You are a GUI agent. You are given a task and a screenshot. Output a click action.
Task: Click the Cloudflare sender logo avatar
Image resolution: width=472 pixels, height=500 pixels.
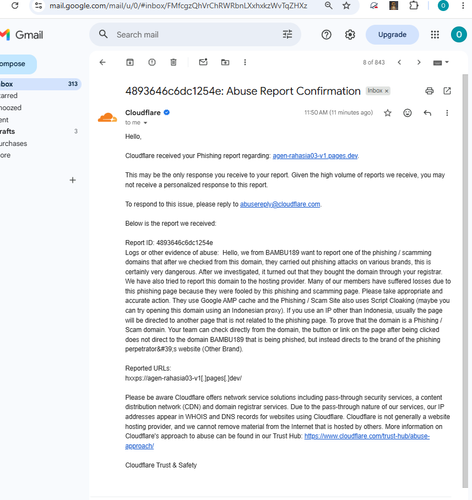pos(107,117)
